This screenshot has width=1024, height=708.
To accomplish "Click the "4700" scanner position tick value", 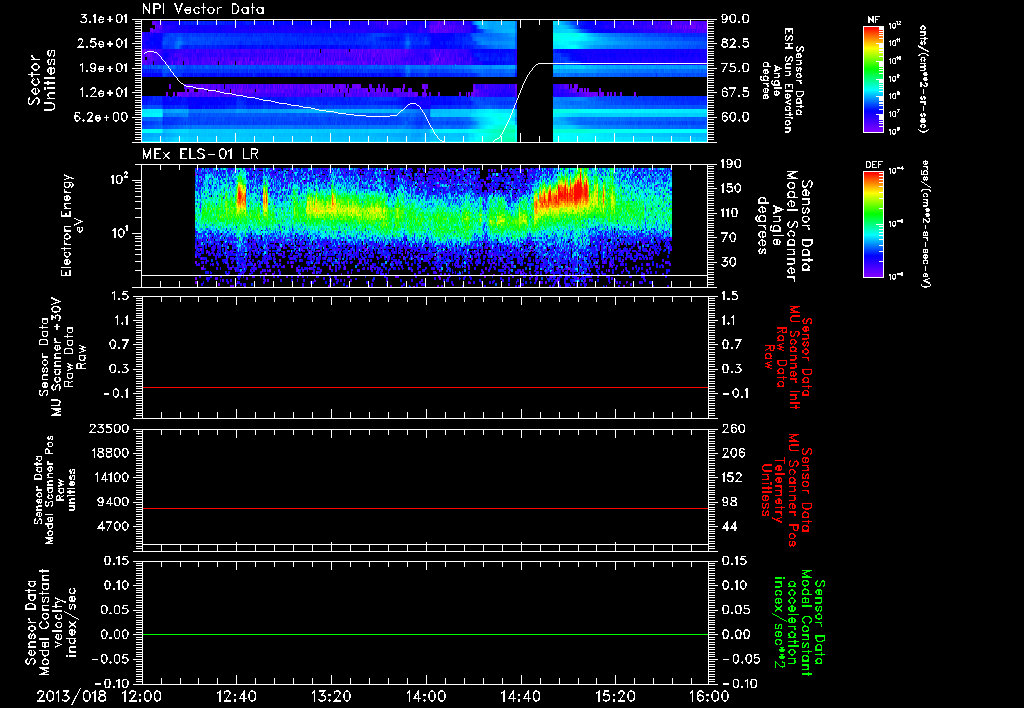I will click(114, 526).
